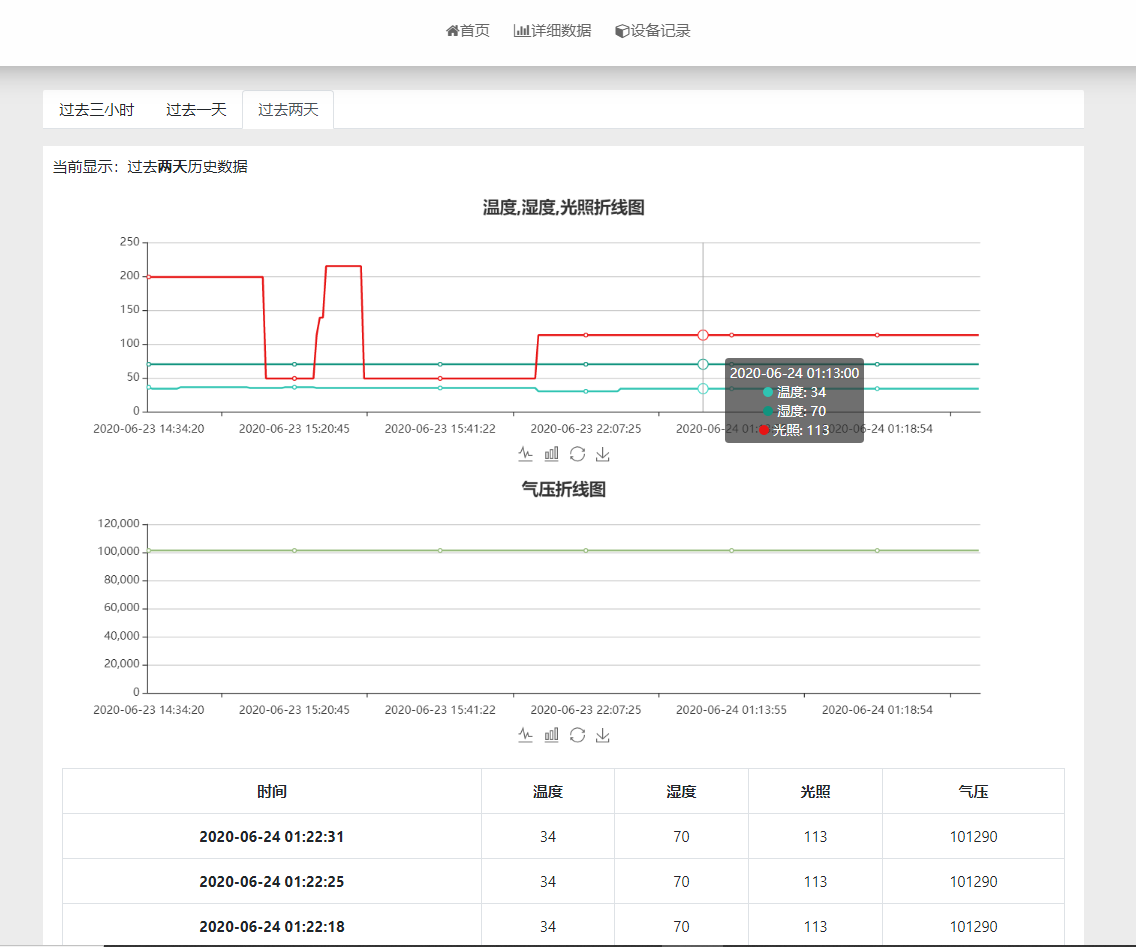Click the 气压 column header
1136x947 pixels.
[973, 791]
